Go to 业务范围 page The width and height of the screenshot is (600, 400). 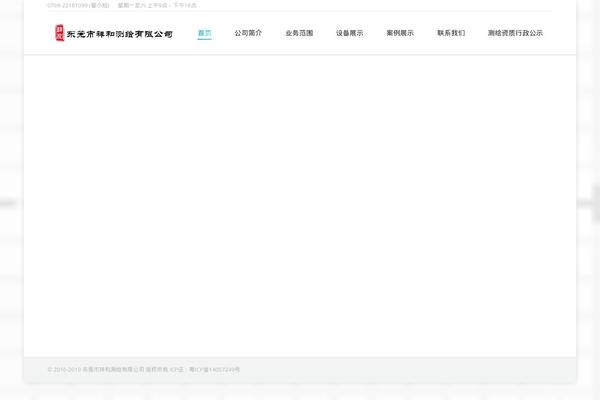[299, 33]
